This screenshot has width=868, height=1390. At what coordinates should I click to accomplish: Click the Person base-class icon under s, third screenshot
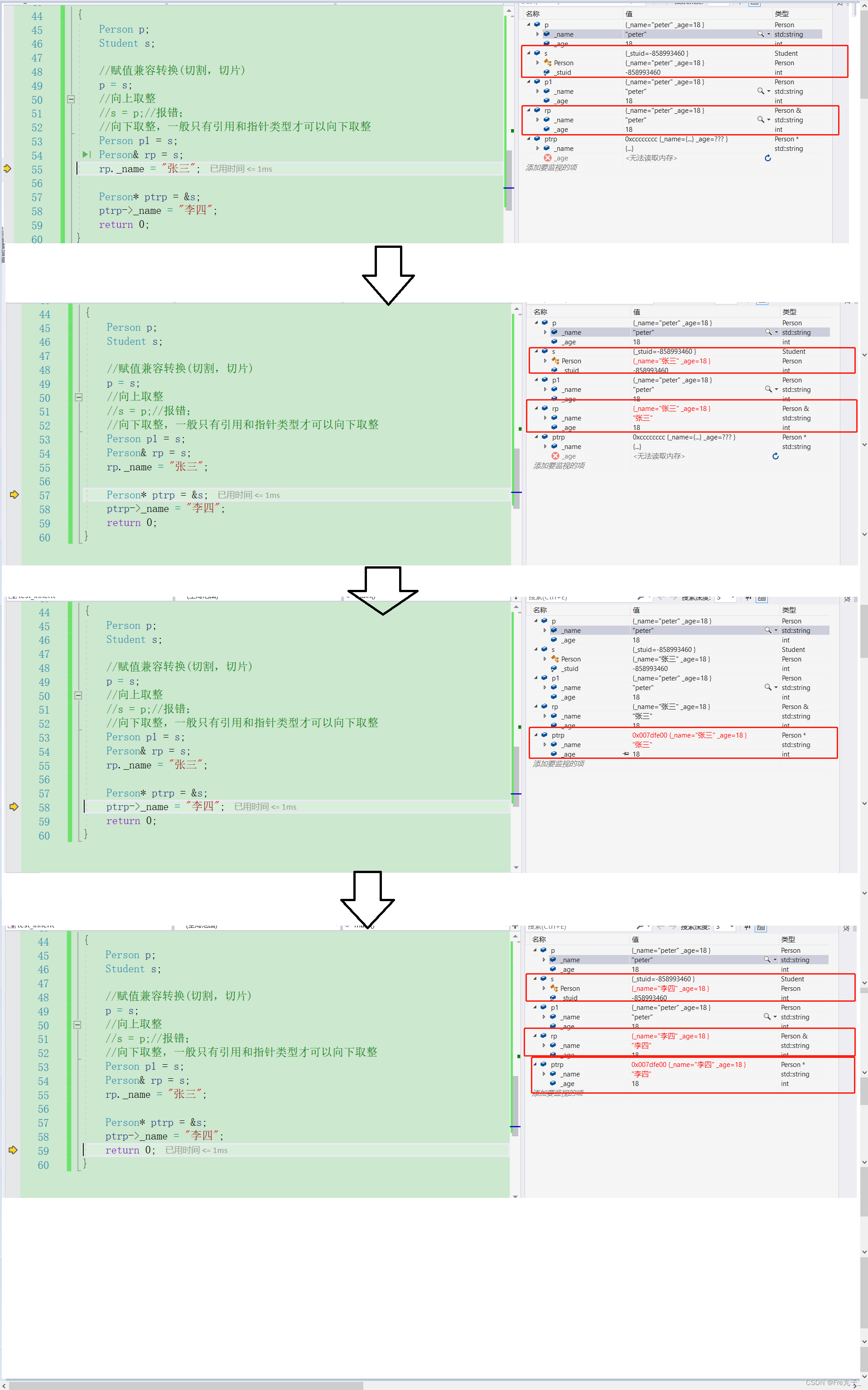(555, 659)
